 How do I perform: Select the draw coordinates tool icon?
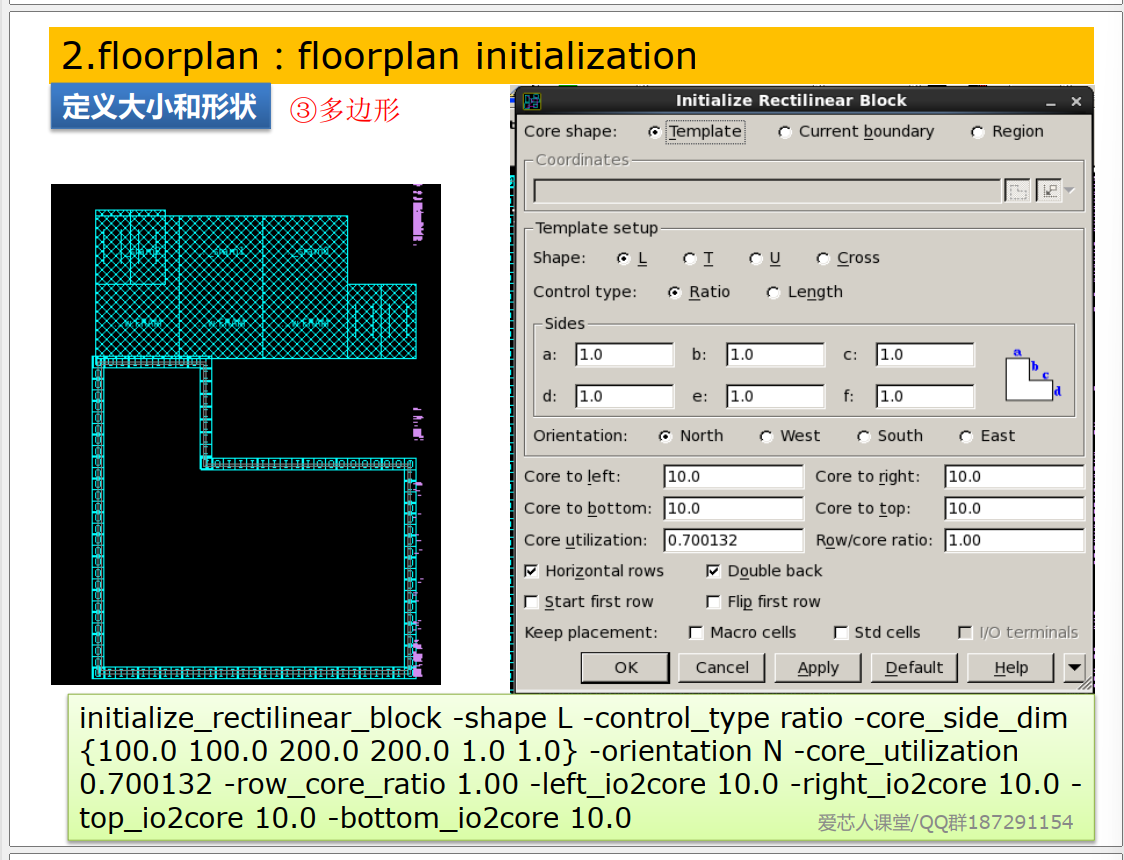[1018, 190]
